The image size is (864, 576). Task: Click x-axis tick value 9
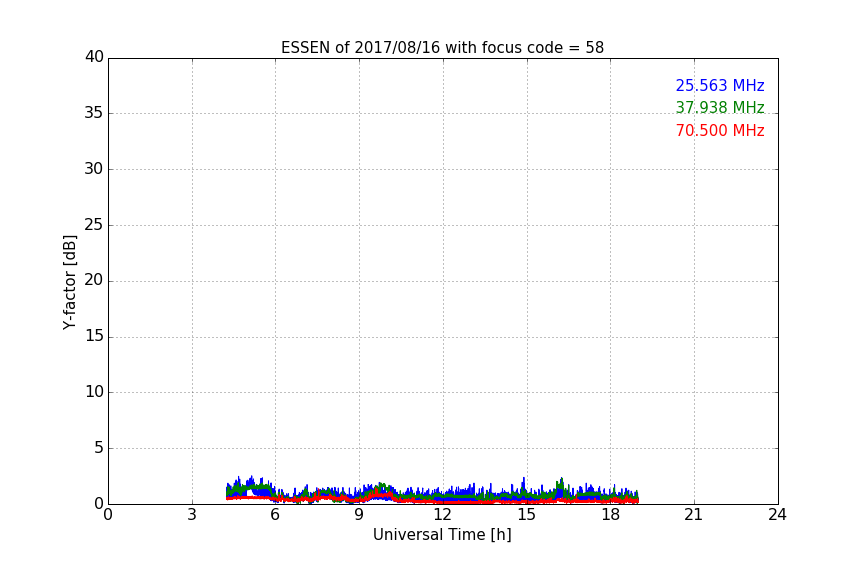tap(359, 515)
